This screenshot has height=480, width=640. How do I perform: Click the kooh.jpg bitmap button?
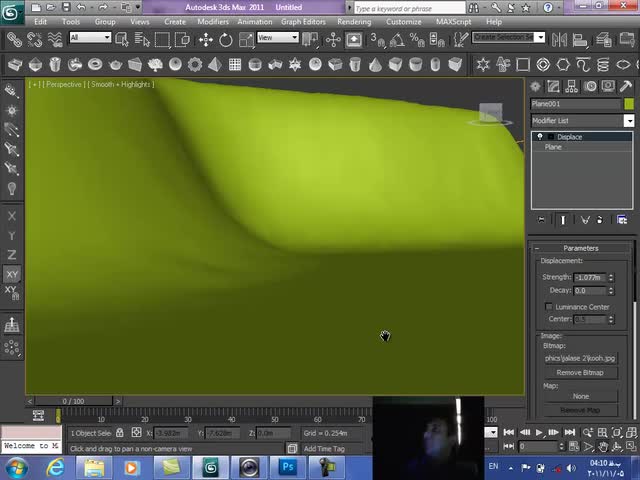(580, 358)
